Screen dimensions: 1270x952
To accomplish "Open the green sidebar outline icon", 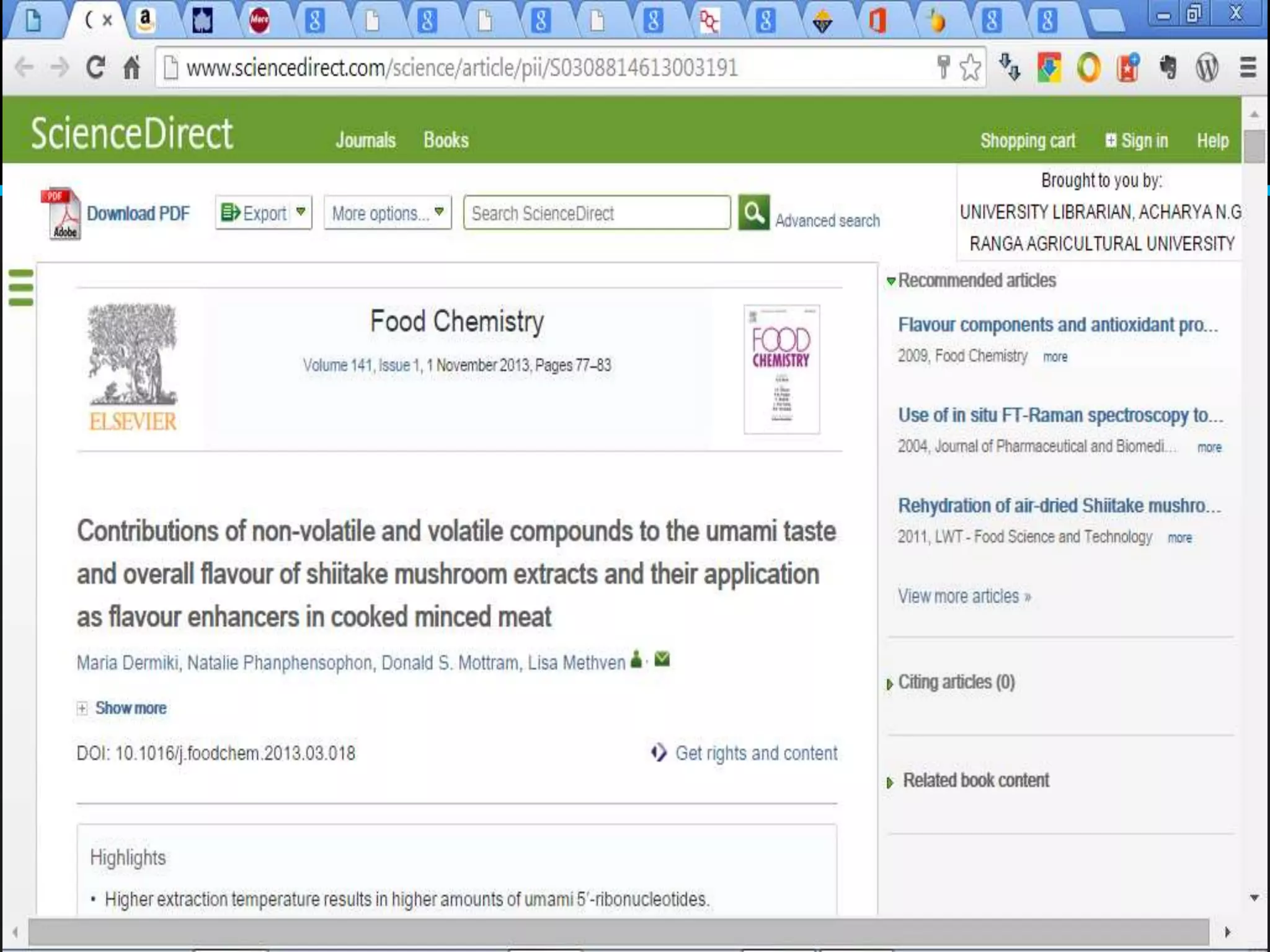I will [x=21, y=288].
